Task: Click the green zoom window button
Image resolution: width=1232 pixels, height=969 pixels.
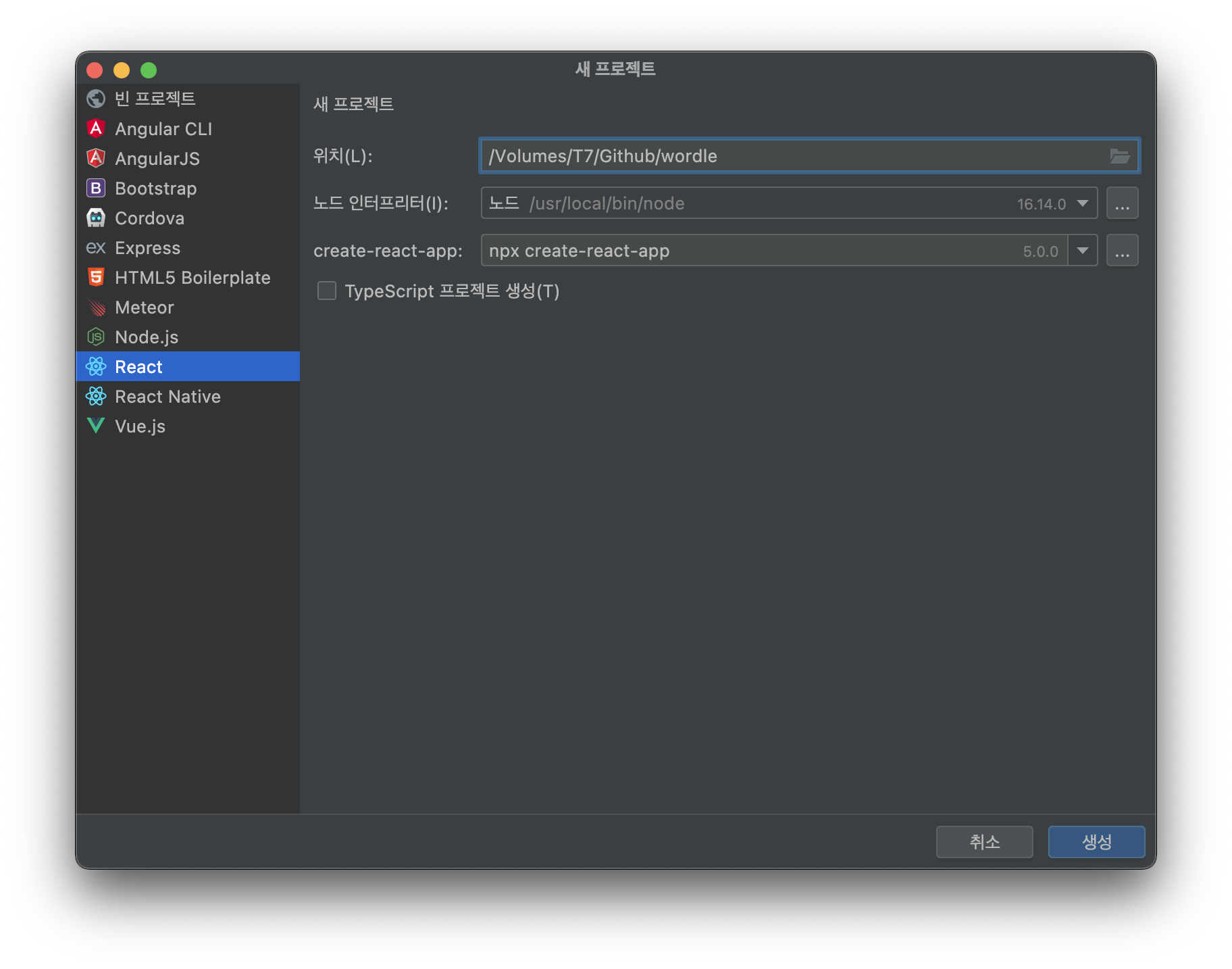Action: click(x=149, y=70)
